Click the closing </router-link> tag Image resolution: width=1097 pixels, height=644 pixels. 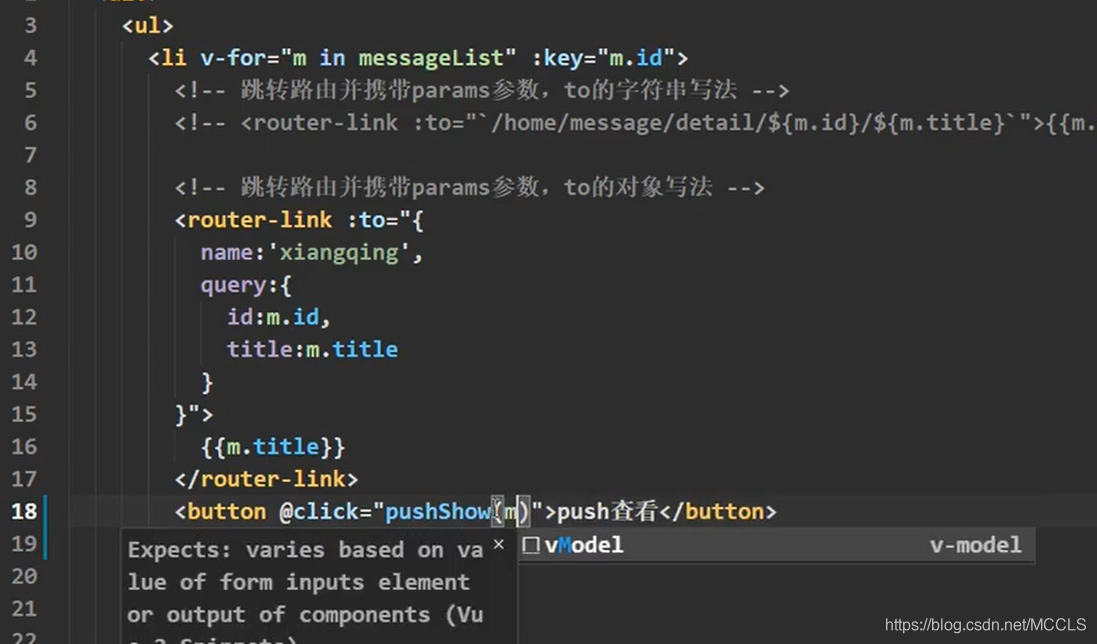coord(267,479)
